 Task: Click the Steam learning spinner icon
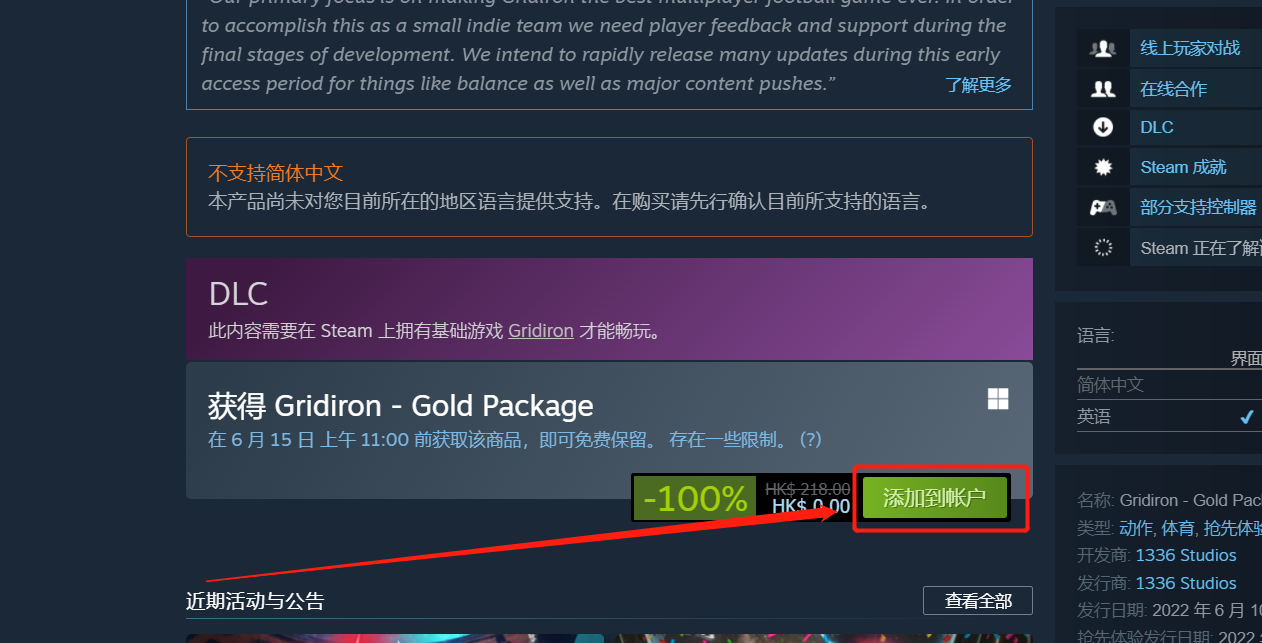pyautogui.click(x=1103, y=248)
